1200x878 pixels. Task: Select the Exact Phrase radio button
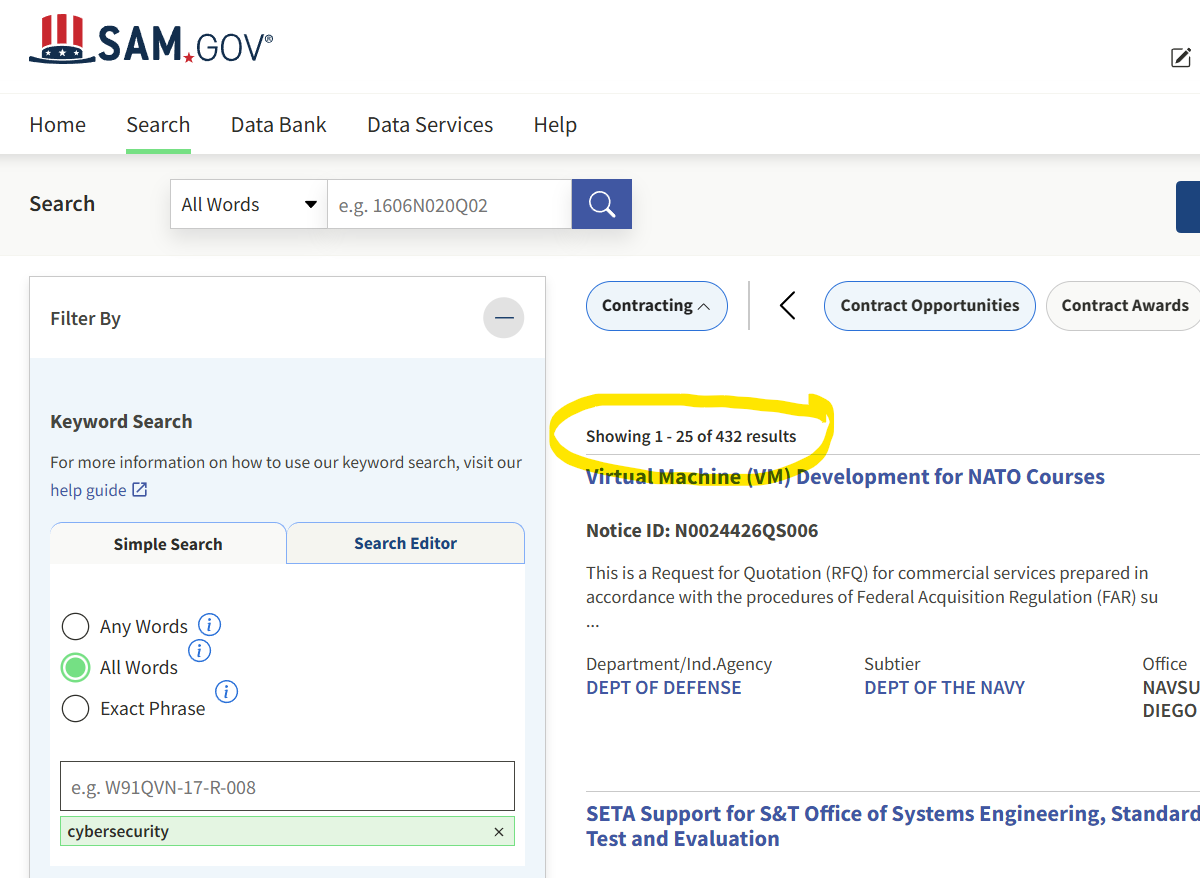point(75,708)
